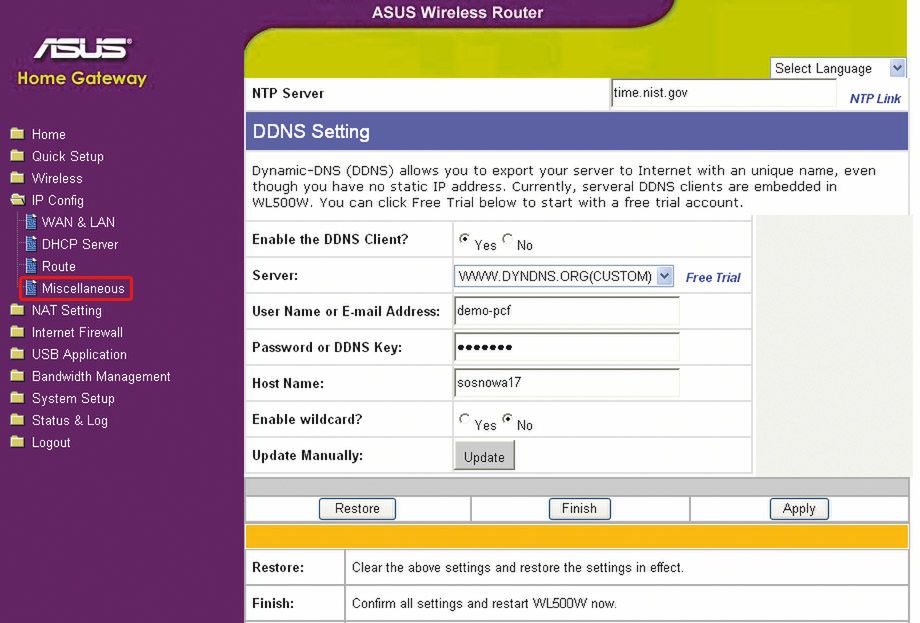Open the Select Language dropdown
Viewport: 920px width, 623px height.
838,68
